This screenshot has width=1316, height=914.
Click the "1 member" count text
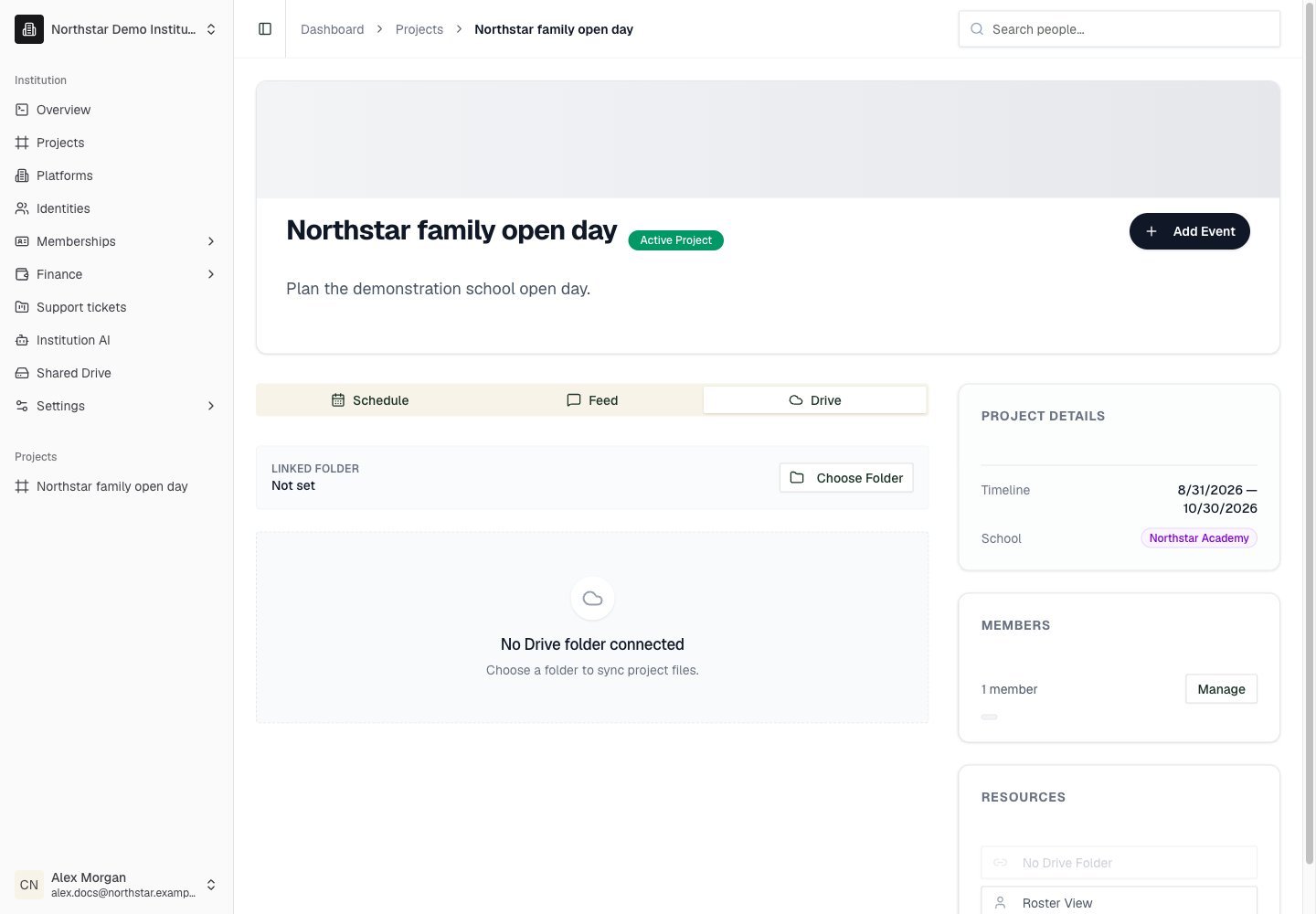pyautogui.click(x=1009, y=689)
